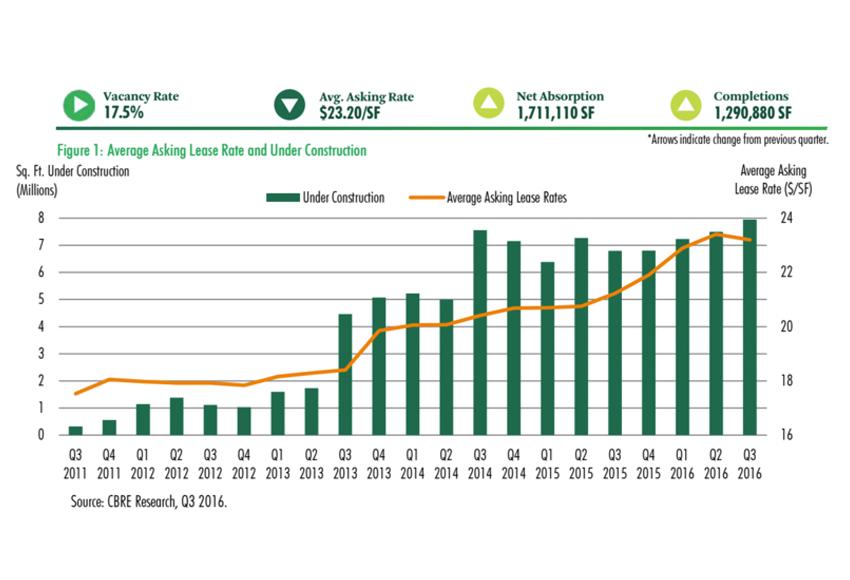
Task: Select the 'Completions' heading
Action: coord(751,96)
